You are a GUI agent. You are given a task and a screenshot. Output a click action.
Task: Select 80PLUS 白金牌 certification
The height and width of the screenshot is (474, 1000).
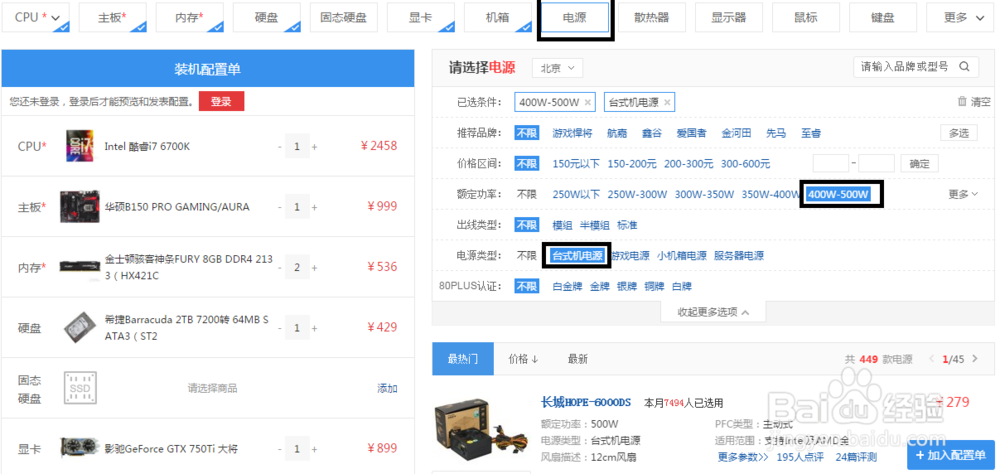567,286
